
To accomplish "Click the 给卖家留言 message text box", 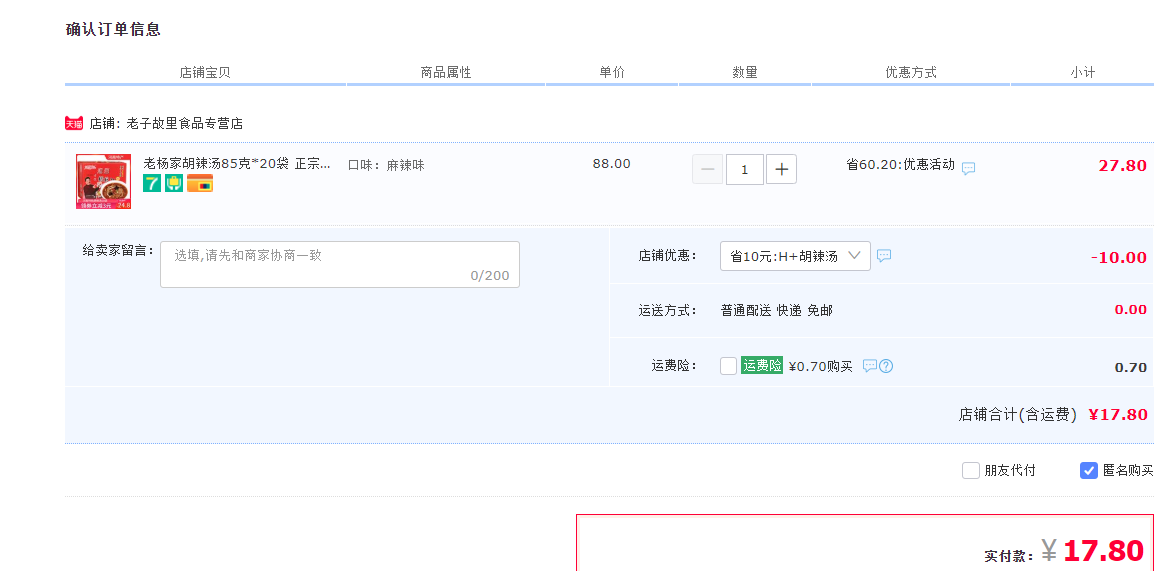I will [x=340, y=264].
